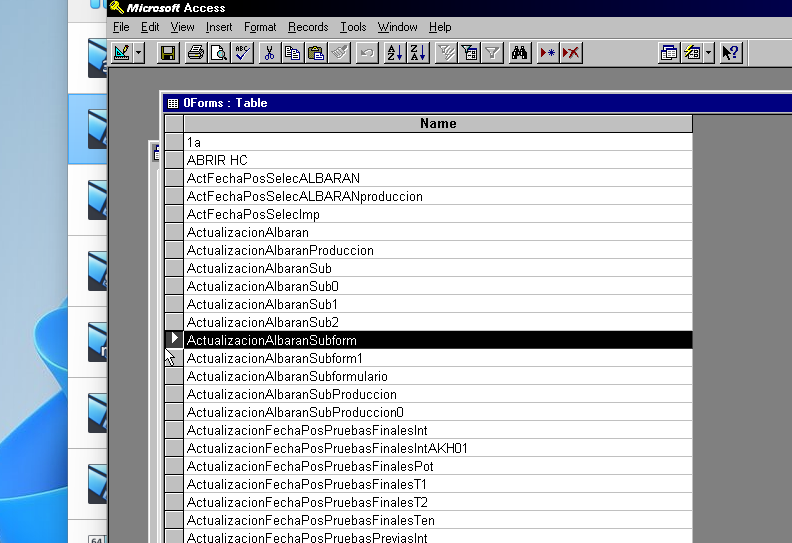Image resolution: width=792 pixels, height=543 pixels.
Task: Click the Filter By Selection icon
Action: point(446,53)
